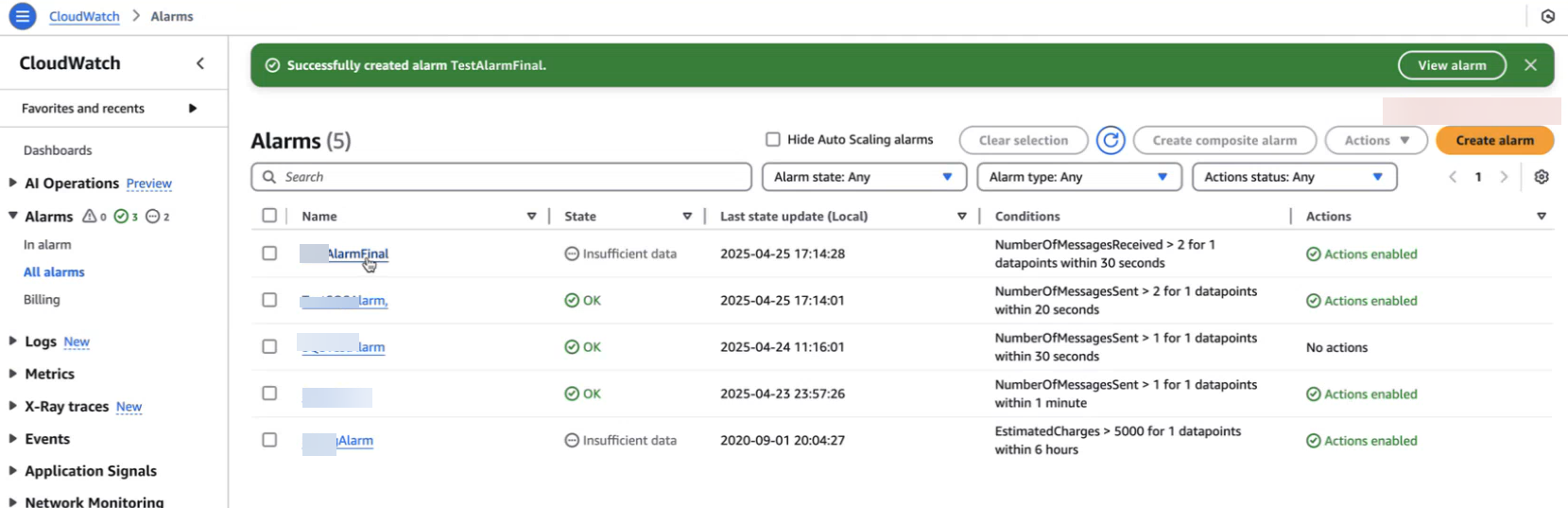Check the 2025-04-25 17:14:01 row checkbox
The width and height of the screenshot is (1568, 508).
point(269,300)
